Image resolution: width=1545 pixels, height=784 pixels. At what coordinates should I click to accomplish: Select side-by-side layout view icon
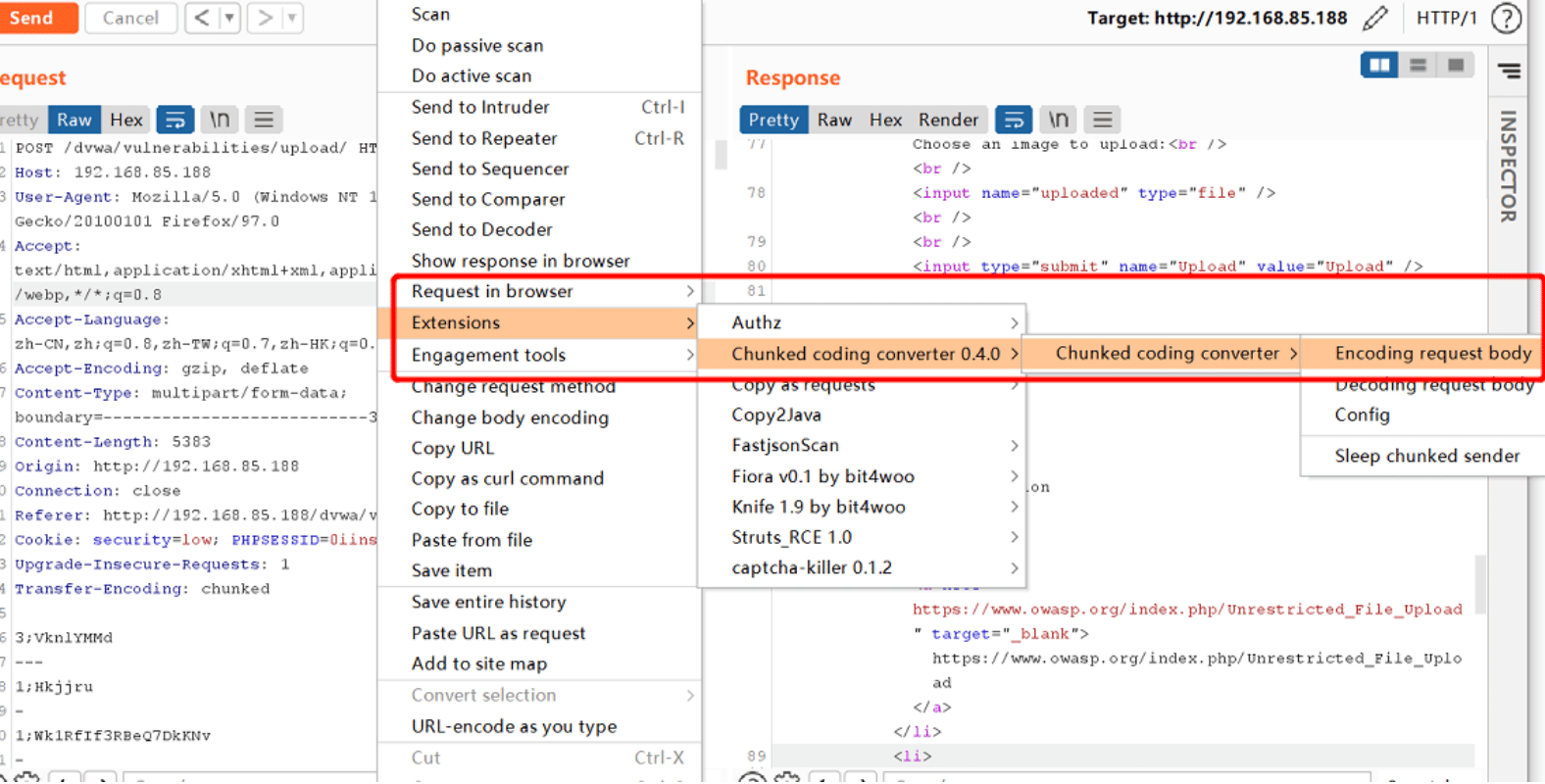pos(1379,65)
